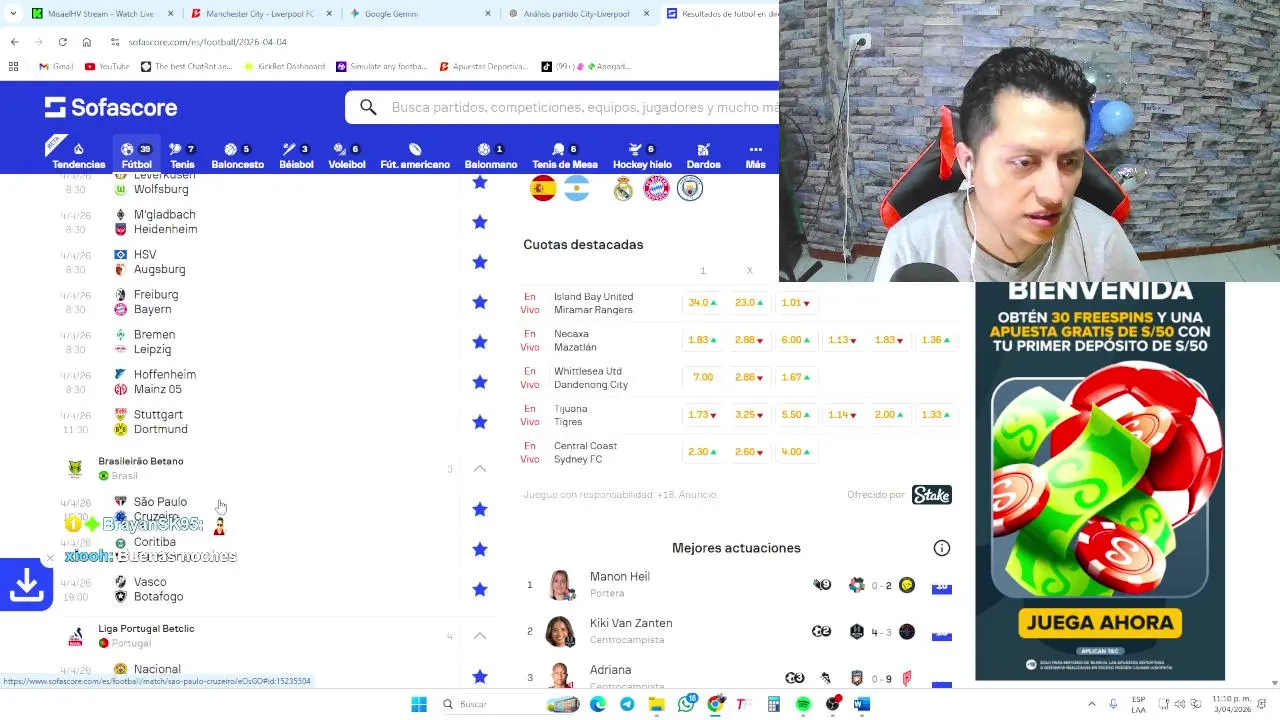Screen dimensions: 1280x720
Task: Open Spotify from the taskbar
Action: coord(803,704)
